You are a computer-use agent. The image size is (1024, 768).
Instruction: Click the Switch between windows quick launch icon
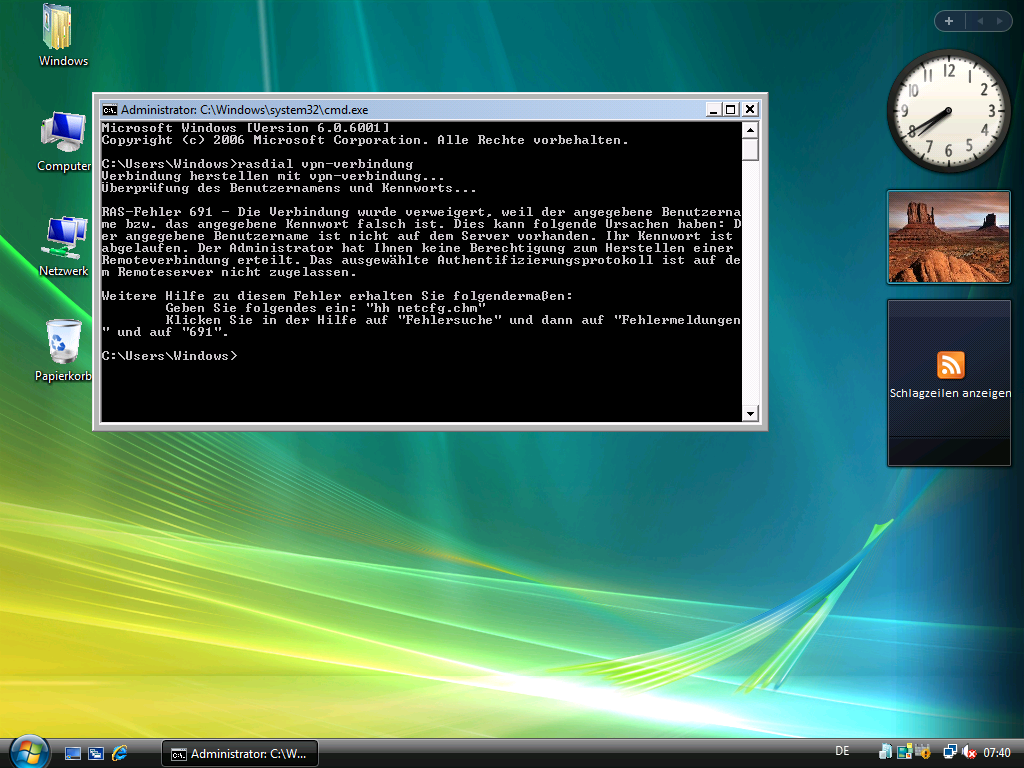click(x=95, y=754)
